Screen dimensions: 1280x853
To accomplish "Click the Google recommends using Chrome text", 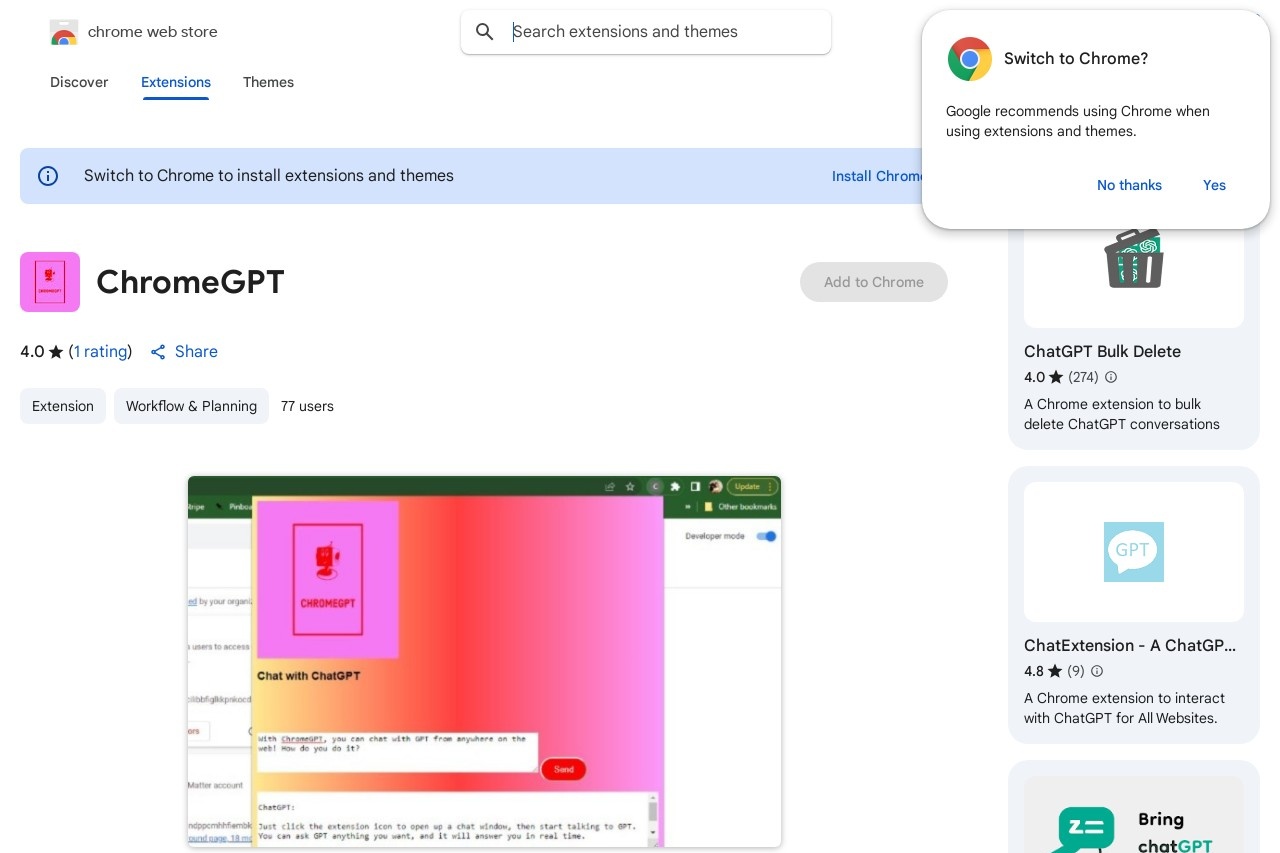I will click(x=1078, y=121).
